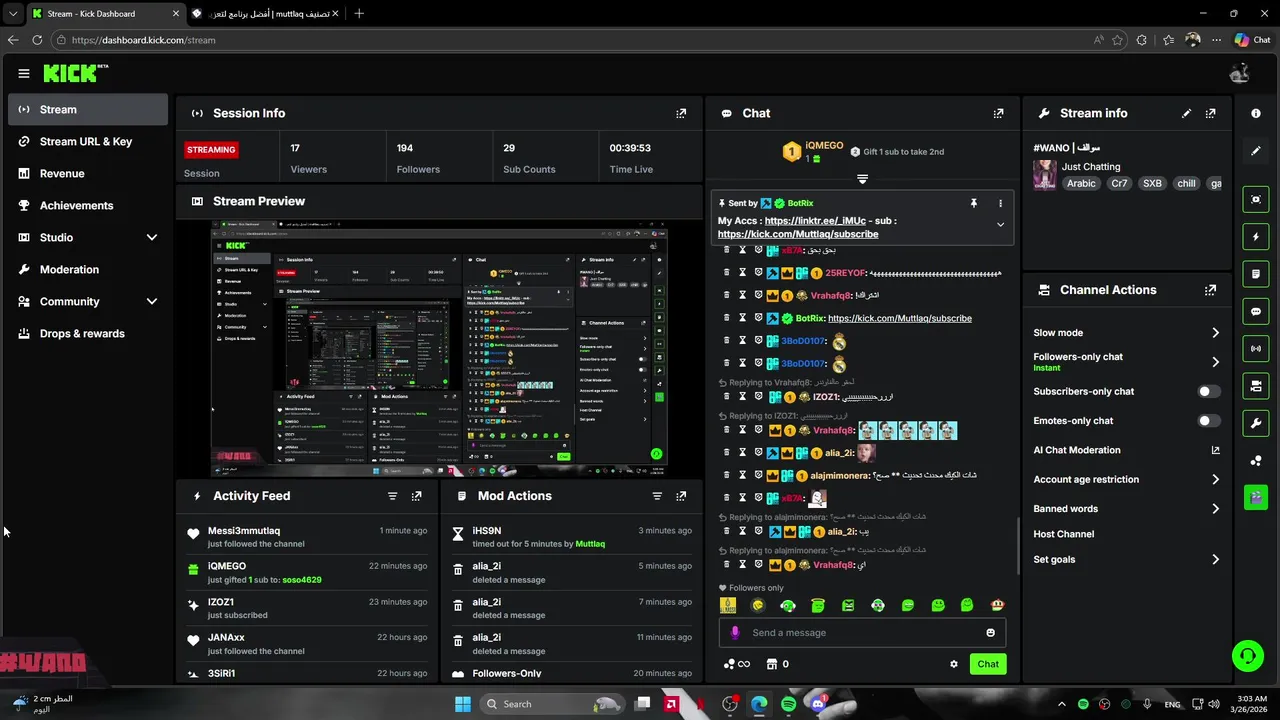The width and height of the screenshot is (1280, 720).
Task: Click the Send a message input field
Action: [862, 633]
